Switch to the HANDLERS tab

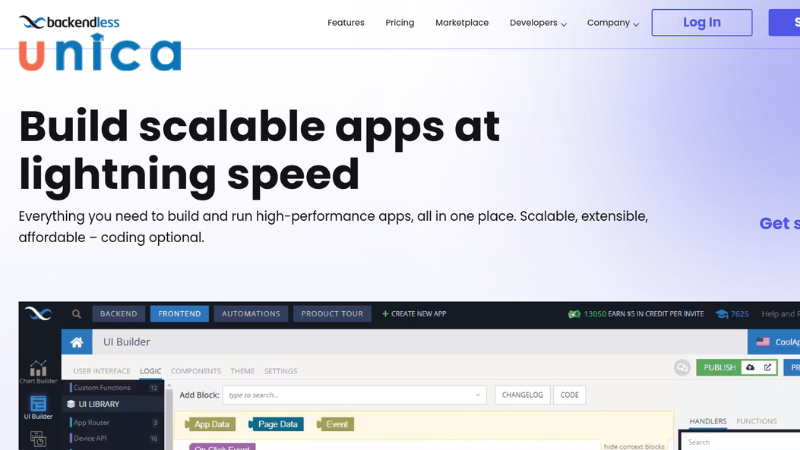coord(708,421)
